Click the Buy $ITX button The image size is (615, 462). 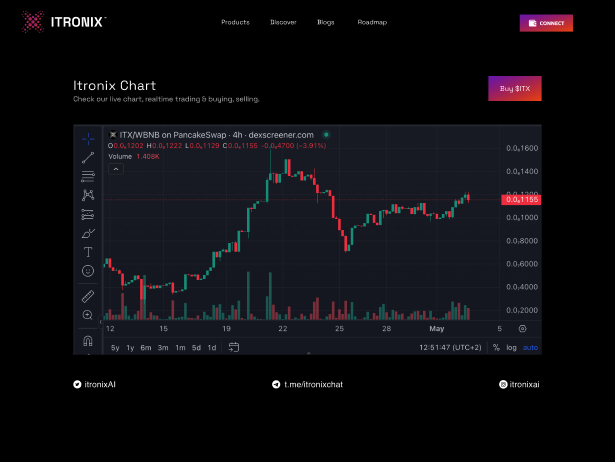click(x=515, y=89)
